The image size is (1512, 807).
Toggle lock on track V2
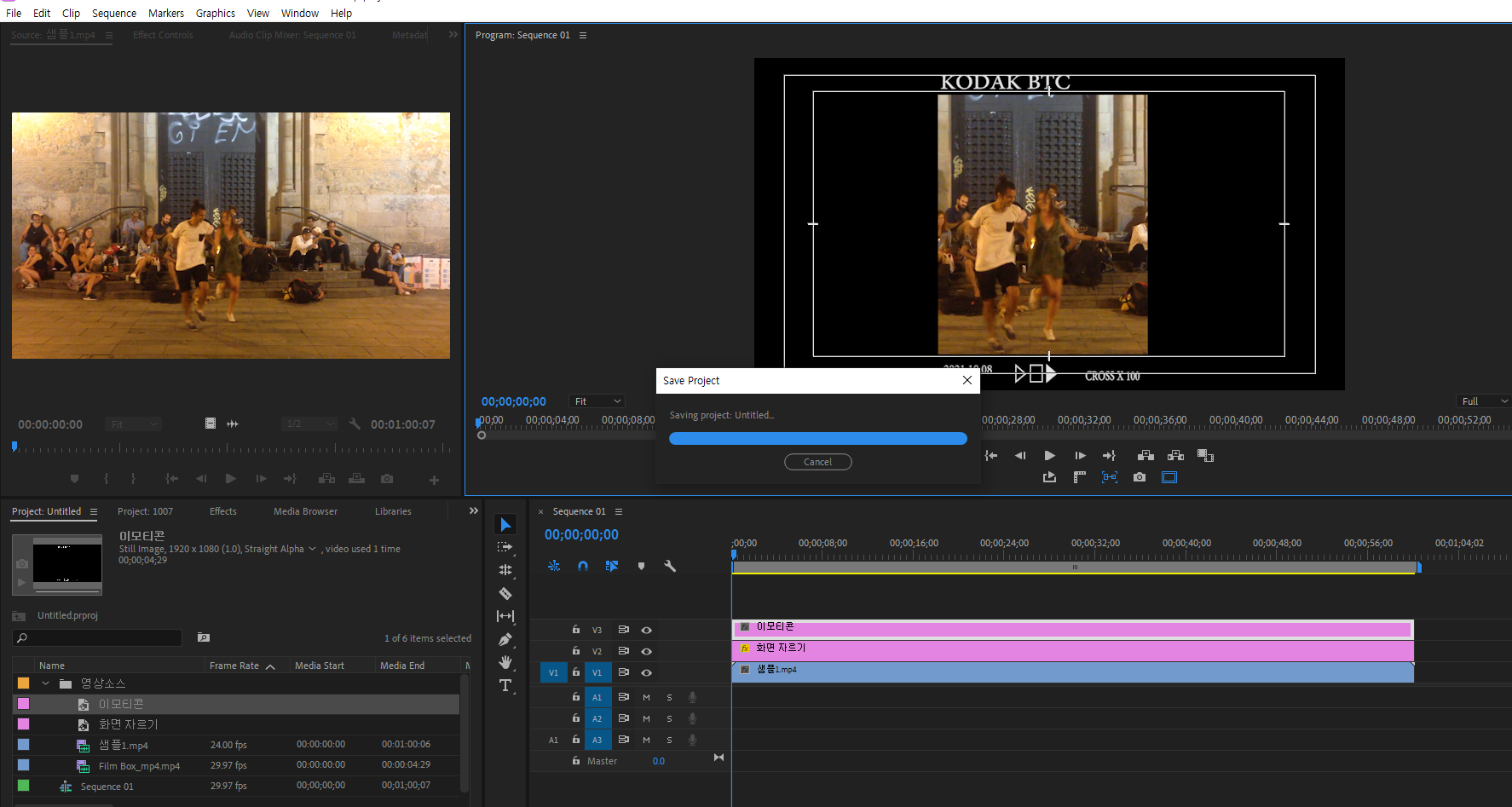point(576,651)
